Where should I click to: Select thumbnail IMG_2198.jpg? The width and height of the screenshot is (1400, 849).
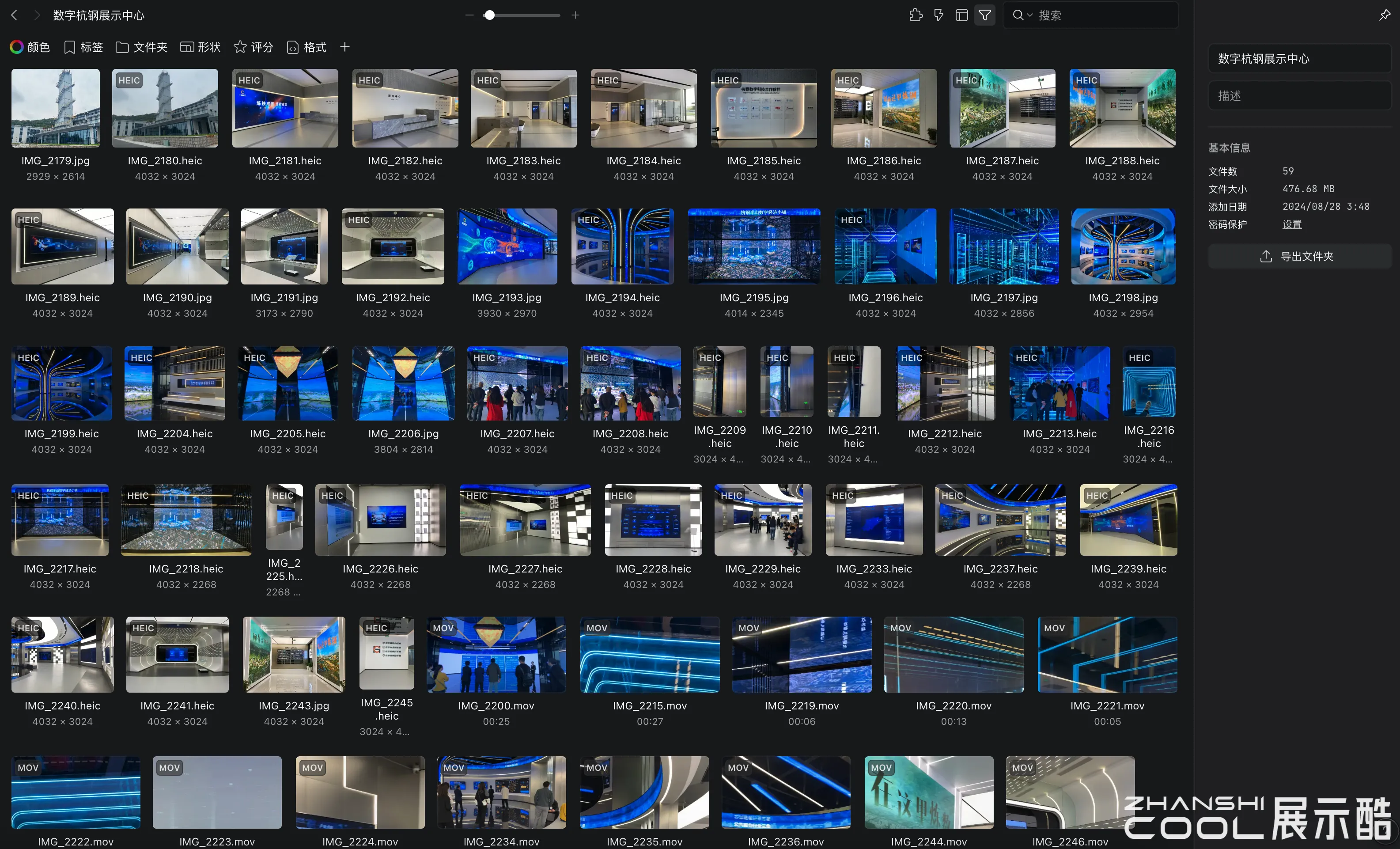point(1123,246)
